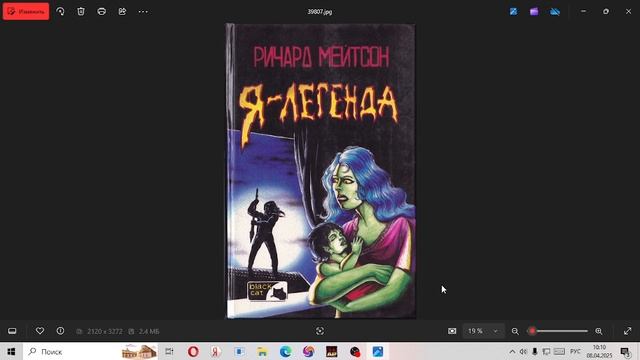Screen dimensions: 640x360
Task: Open the three-dots more options menu
Action: point(143,11)
